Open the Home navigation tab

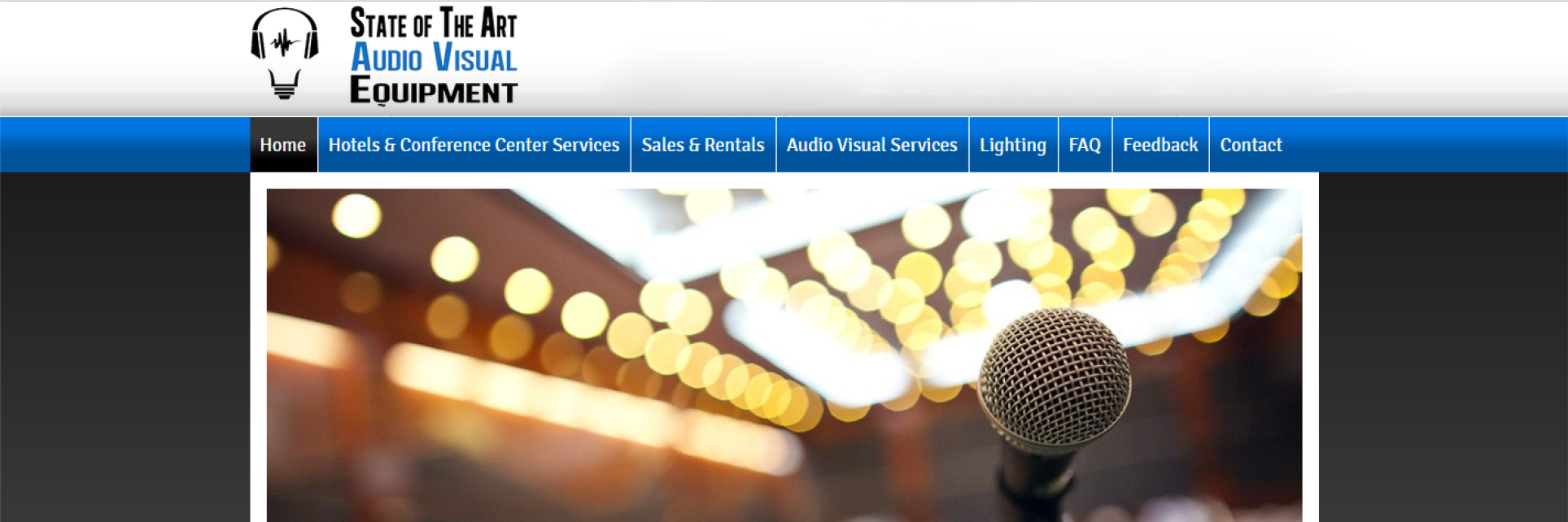[283, 145]
